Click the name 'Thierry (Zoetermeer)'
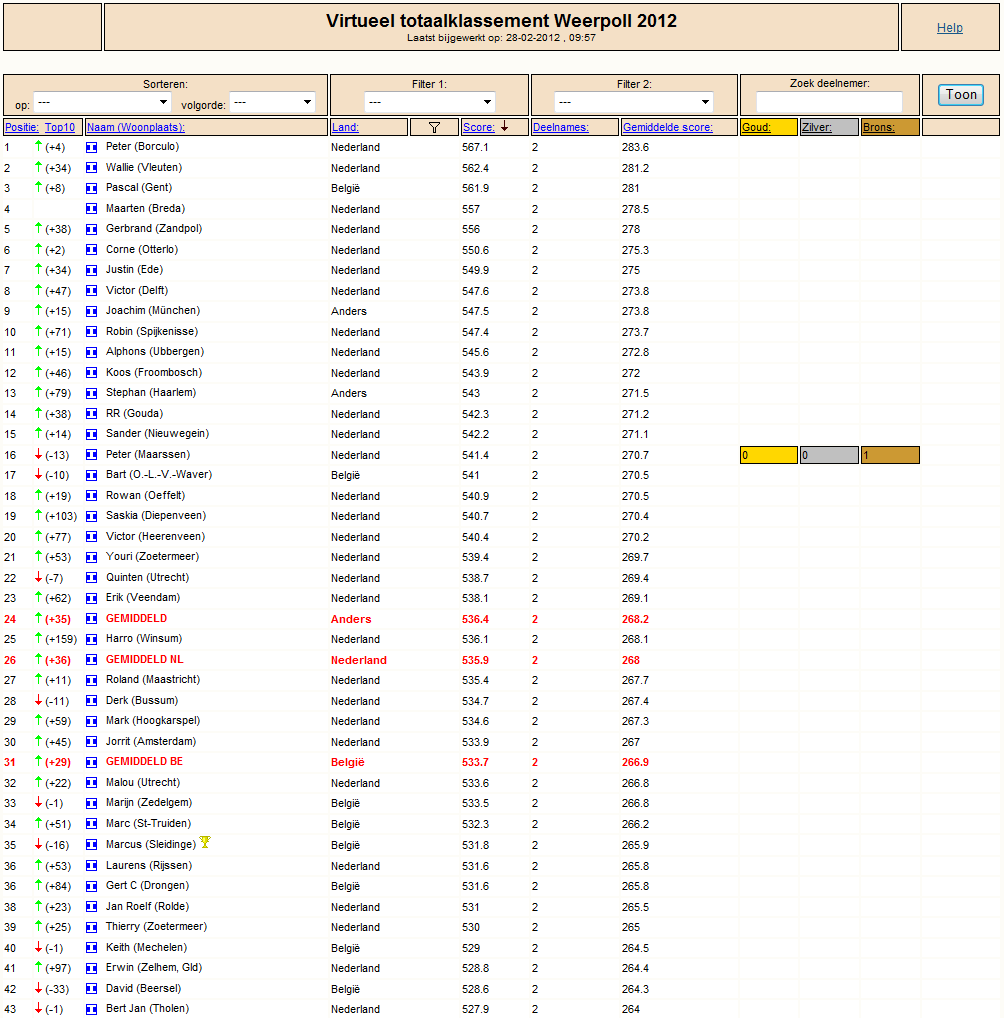 click(157, 926)
